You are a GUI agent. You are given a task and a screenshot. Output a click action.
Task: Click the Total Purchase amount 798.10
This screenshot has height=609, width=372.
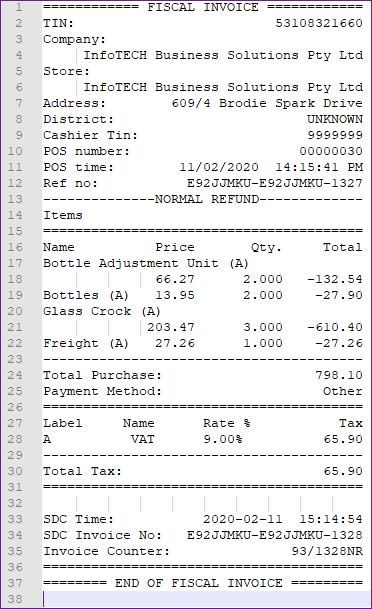tap(339, 375)
